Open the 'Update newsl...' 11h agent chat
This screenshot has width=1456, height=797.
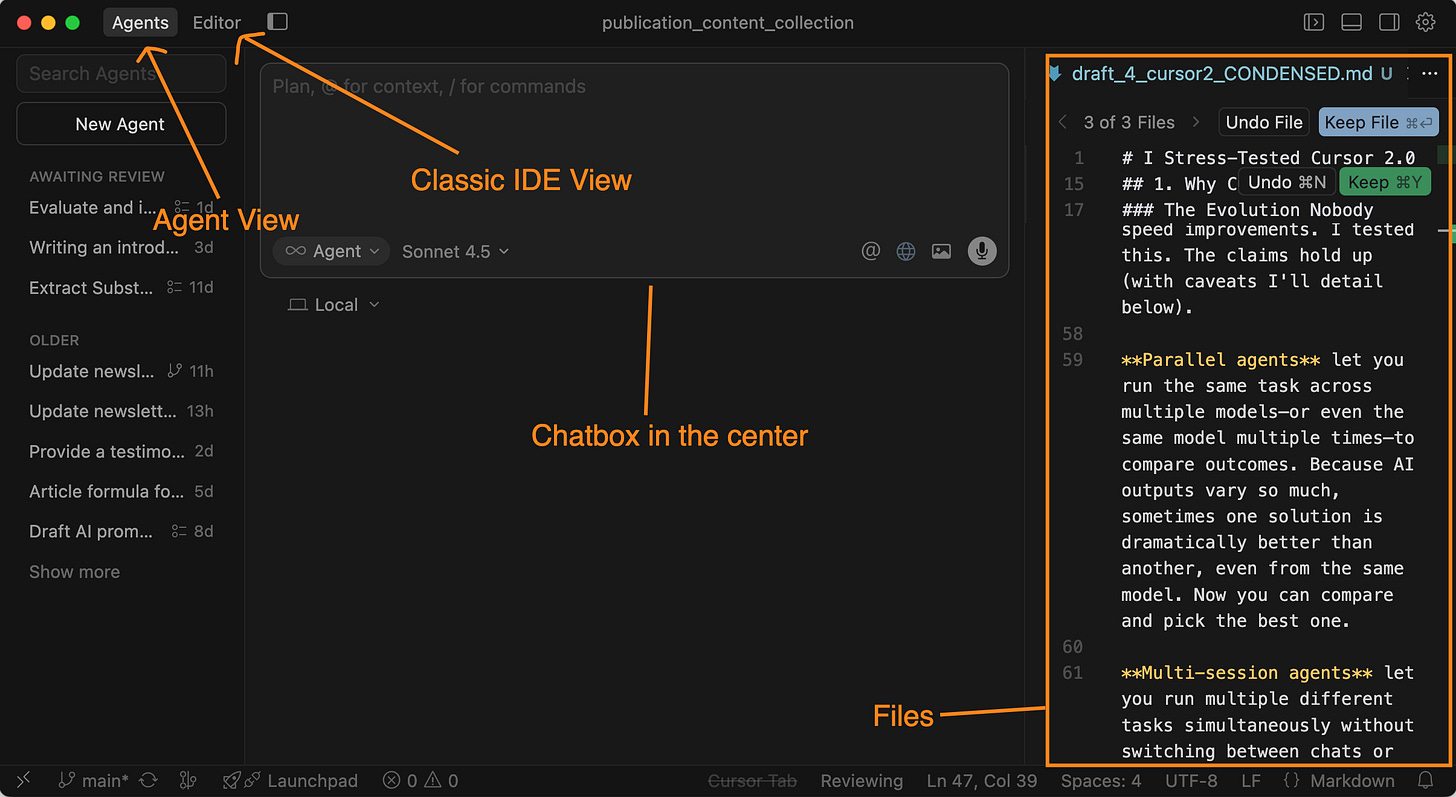click(121, 371)
